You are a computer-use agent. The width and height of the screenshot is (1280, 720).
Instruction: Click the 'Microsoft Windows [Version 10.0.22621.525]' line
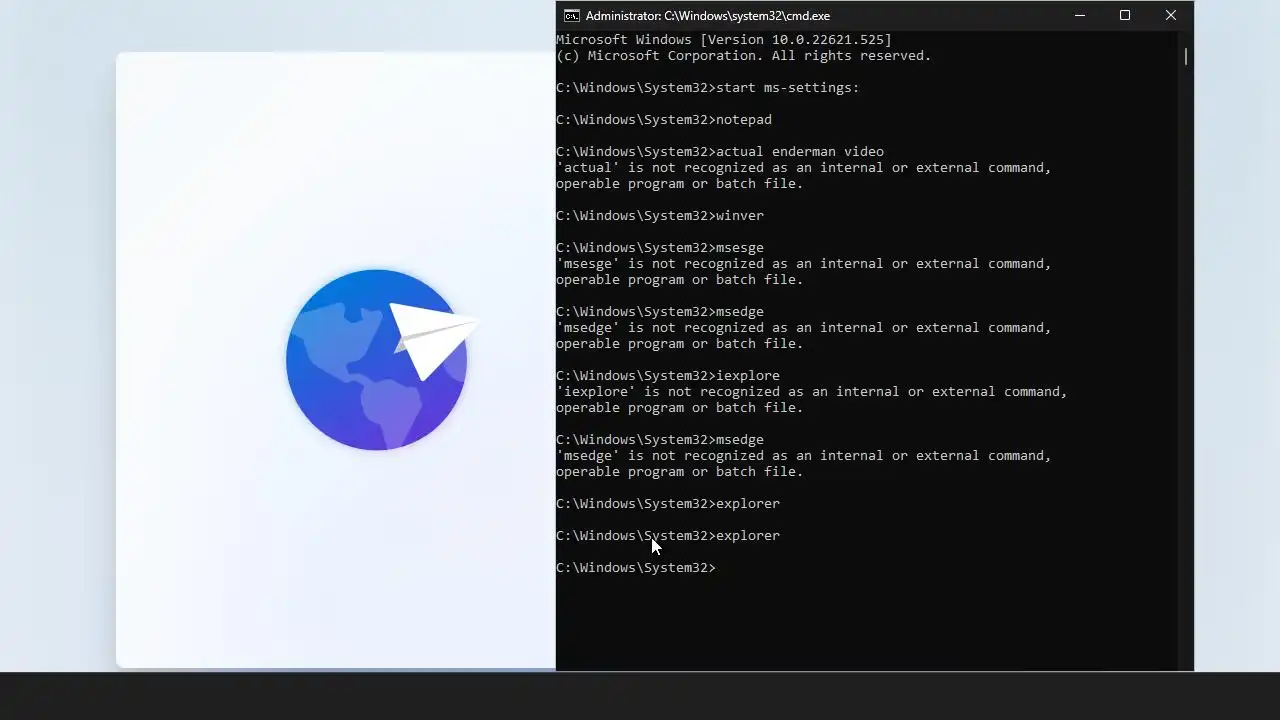point(724,40)
